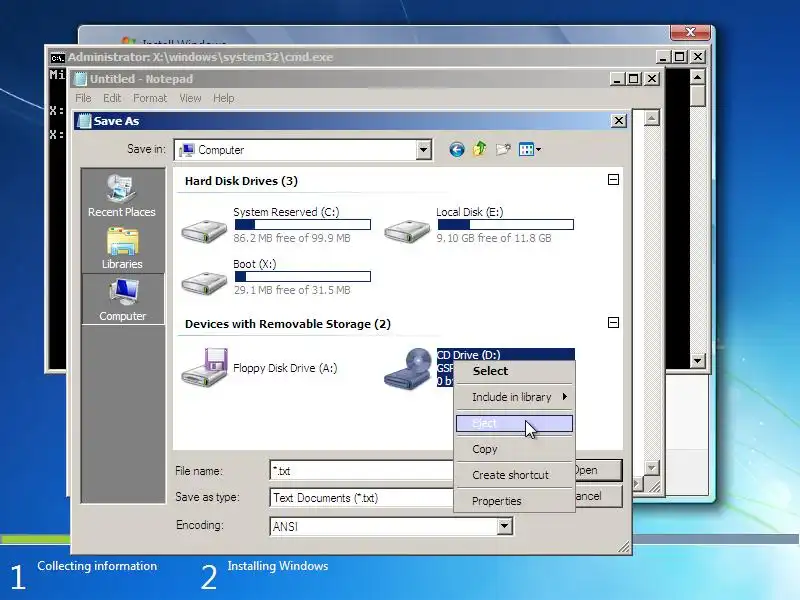Viewport: 800px width, 600px height.
Task: Click Notepad vertical scrollbar up arrow
Action: coord(652,118)
